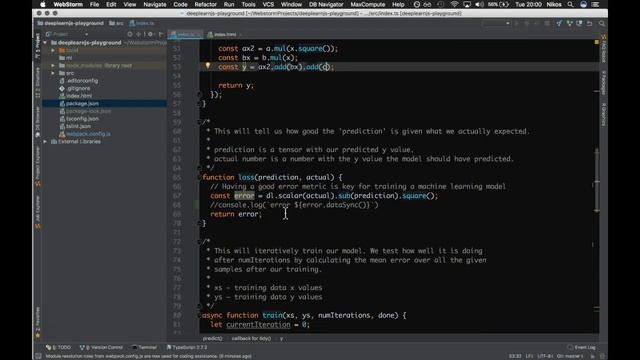Click the Debug bug icon in toolbar
640x360 pixels.
pyautogui.click(x=527, y=24)
